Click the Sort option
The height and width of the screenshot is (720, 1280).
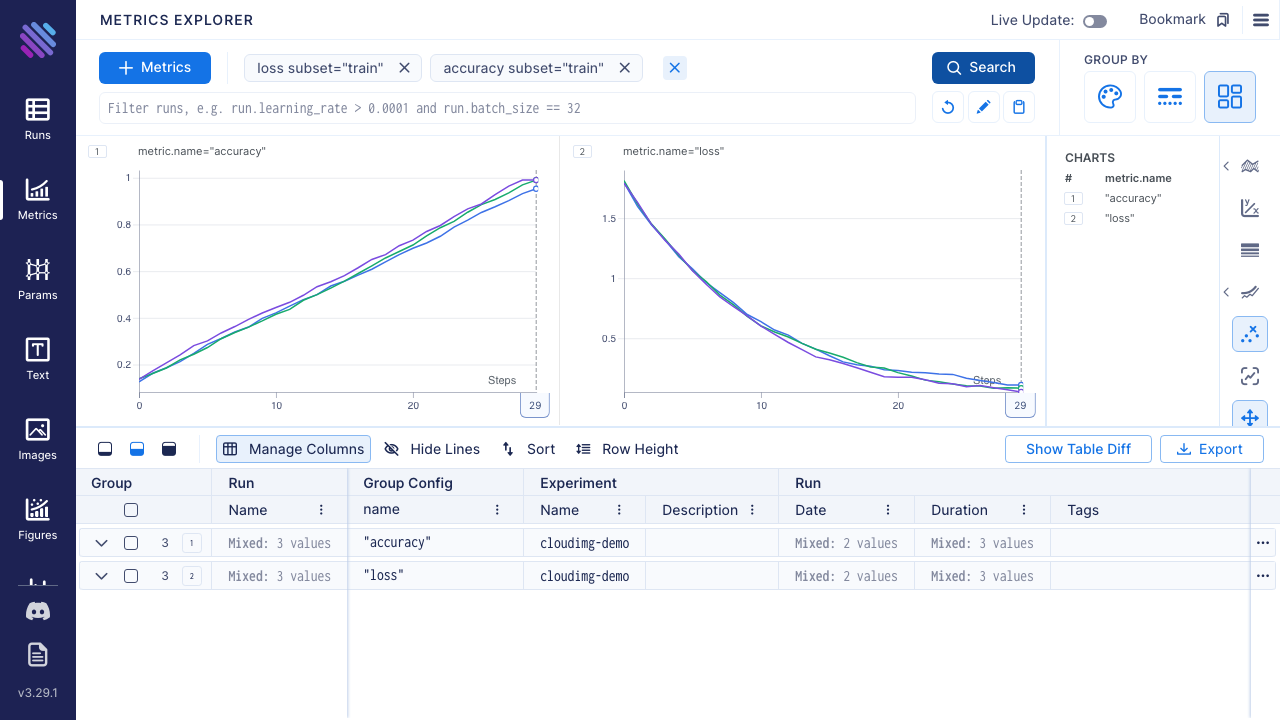point(528,449)
